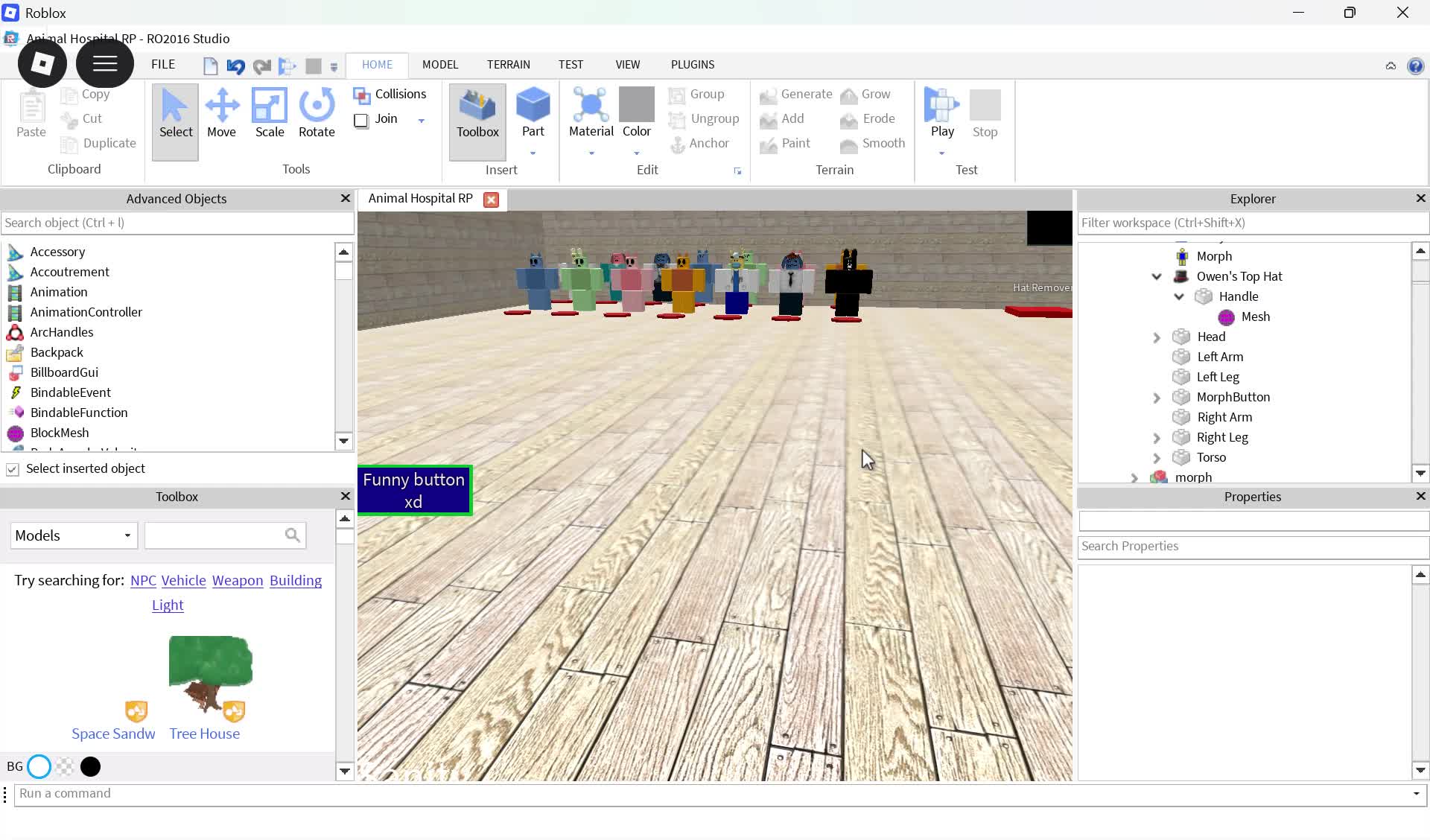
Task: Open the Toolbox panel button
Action: coord(477,121)
